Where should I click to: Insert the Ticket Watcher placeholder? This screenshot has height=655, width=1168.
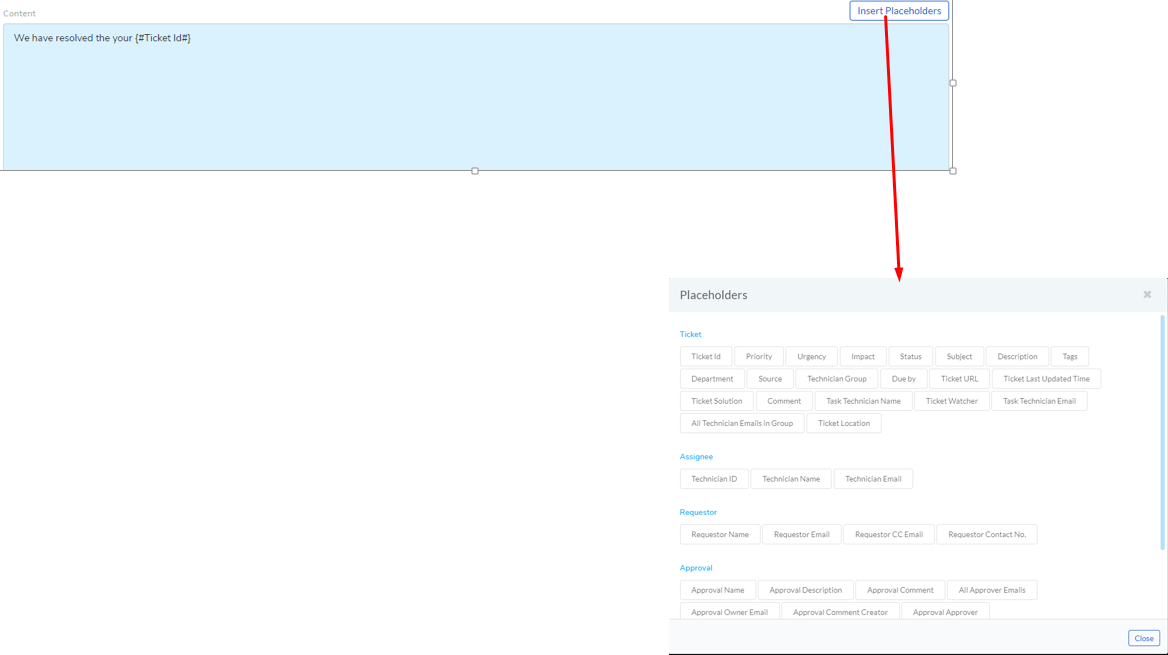pos(952,402)
